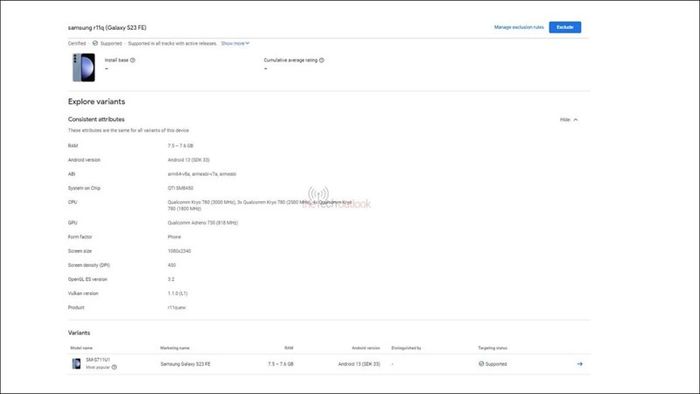Click the 3.2 OpenGL ES version value
This screenshot has width=700, height=394.
pyautogui.click(x=171, y=279)
